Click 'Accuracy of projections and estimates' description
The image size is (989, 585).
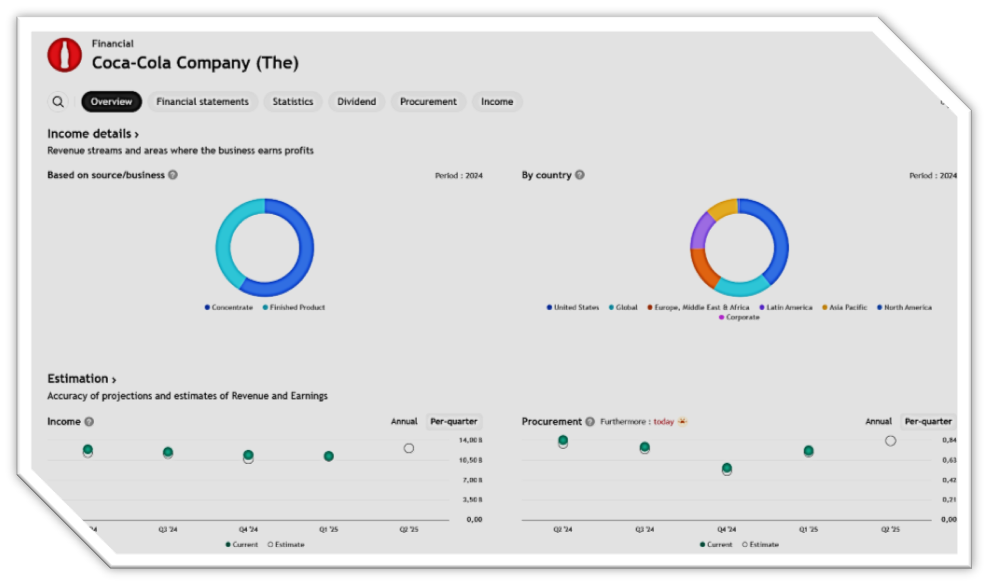pyautogui.click(x=187, y=396)
